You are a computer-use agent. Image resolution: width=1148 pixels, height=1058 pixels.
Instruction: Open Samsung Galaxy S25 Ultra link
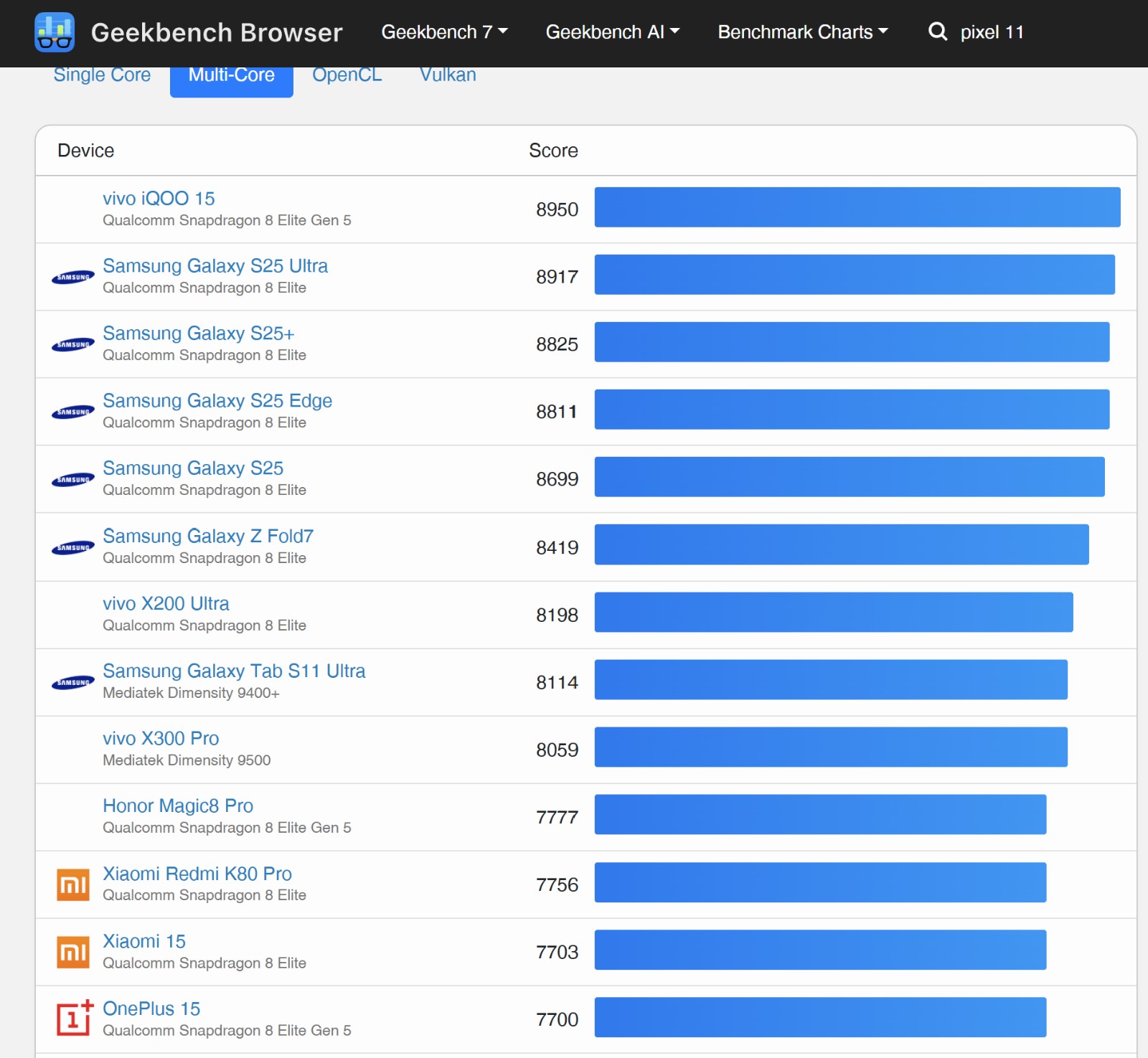(x=215, y=266)
